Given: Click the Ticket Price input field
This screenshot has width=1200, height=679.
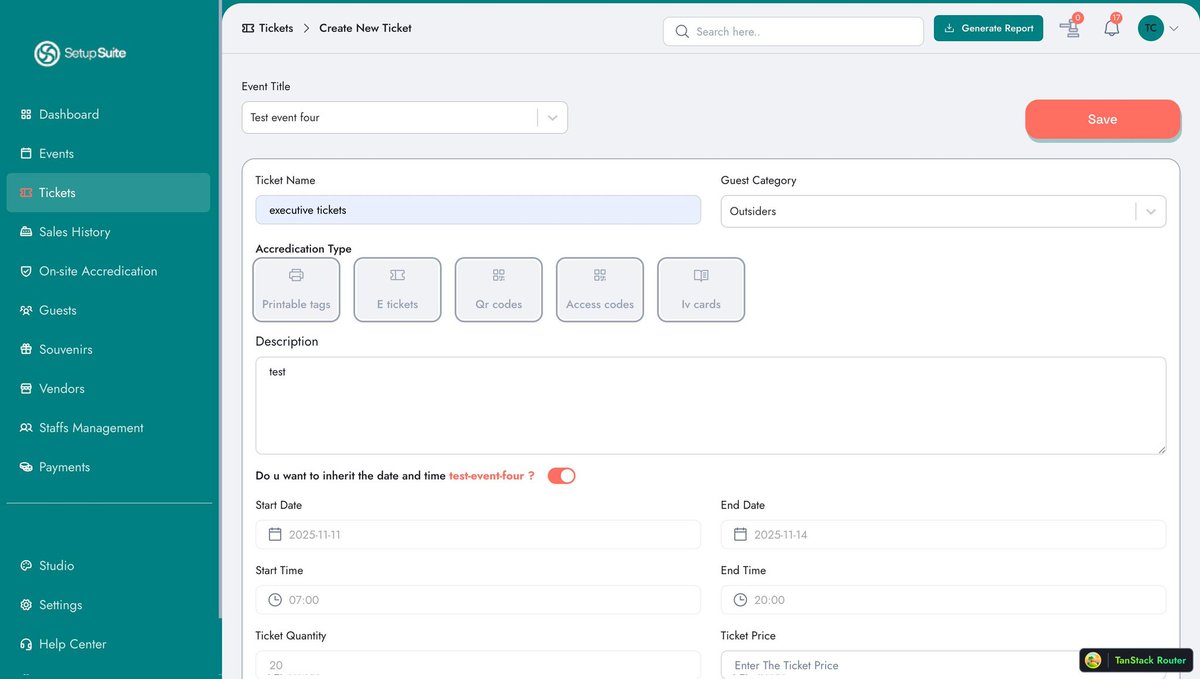Looking at the screenshot, I should click(x=943, y=665).
